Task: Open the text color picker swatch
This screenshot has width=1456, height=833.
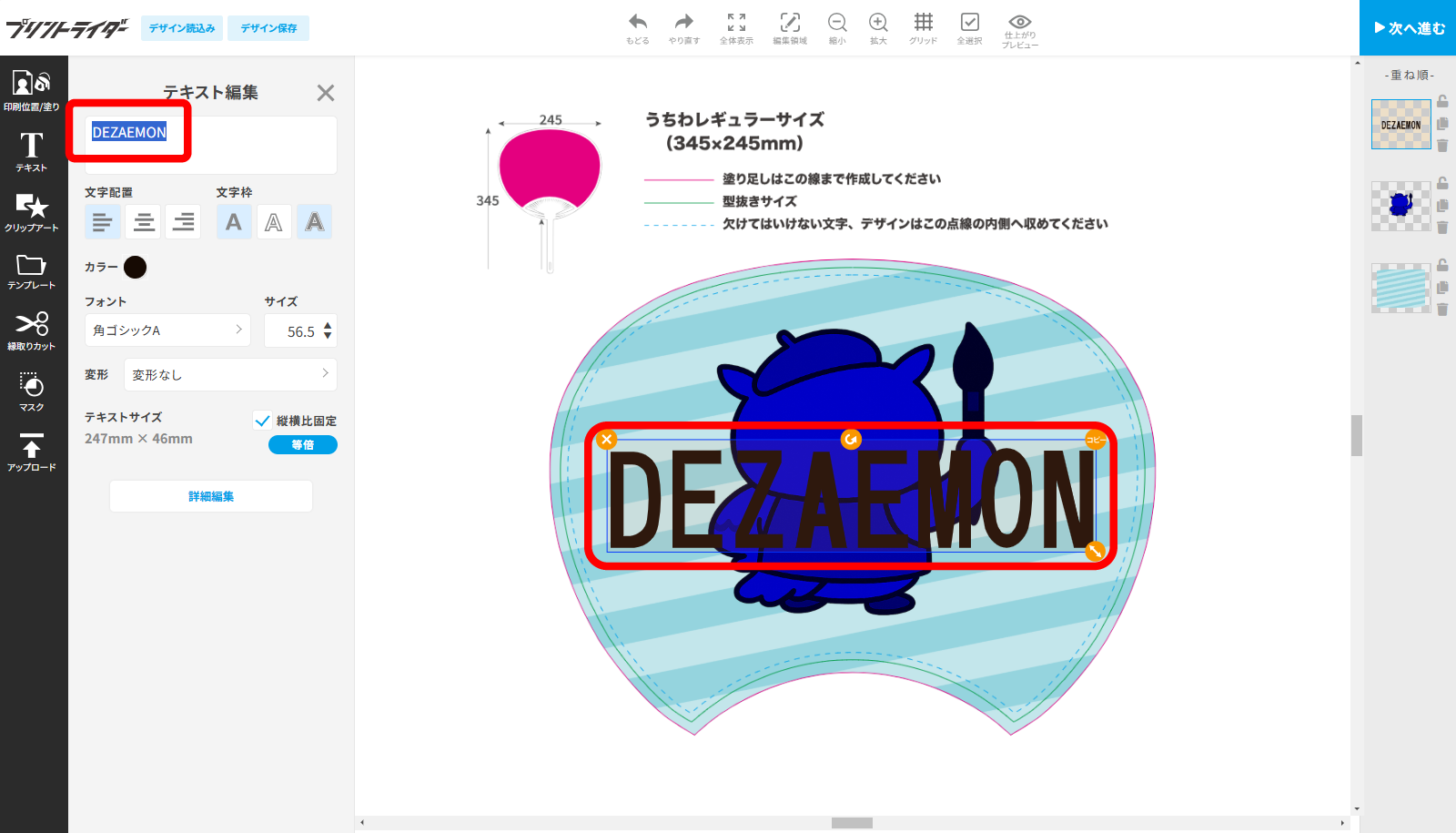Action: [x=135, y=267]
